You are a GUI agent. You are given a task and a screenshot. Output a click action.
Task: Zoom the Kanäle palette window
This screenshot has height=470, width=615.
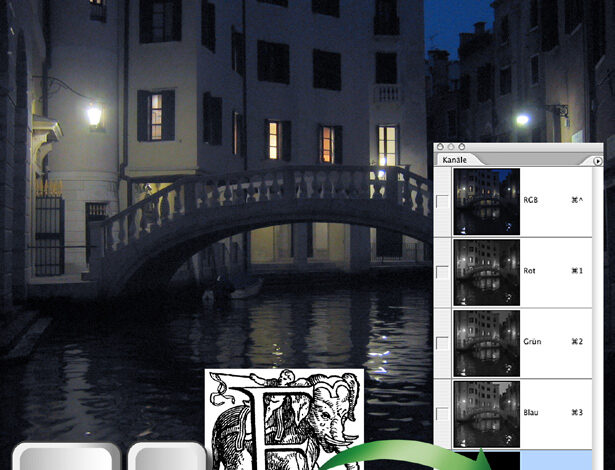tap(462, 147)
